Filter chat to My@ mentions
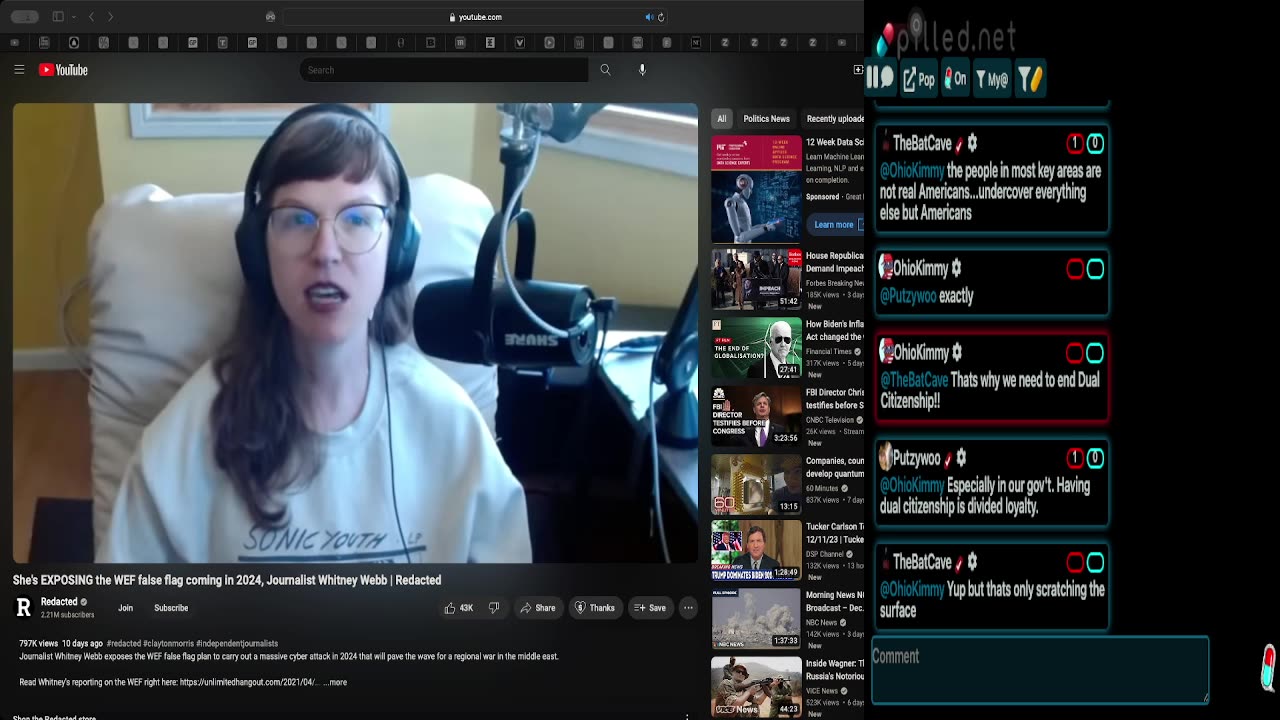 992,79
